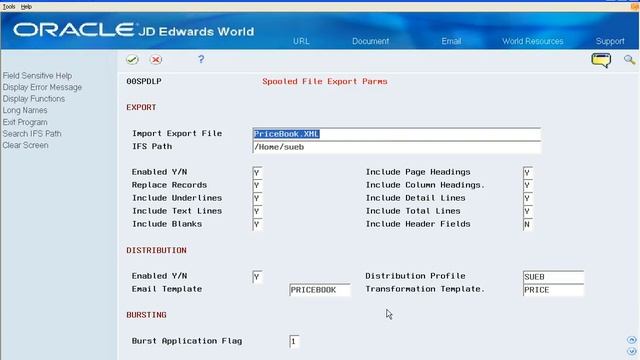Click the Oracle JD Edwards World logo
The image size is (640, 360).
click(x=133, y=30)
